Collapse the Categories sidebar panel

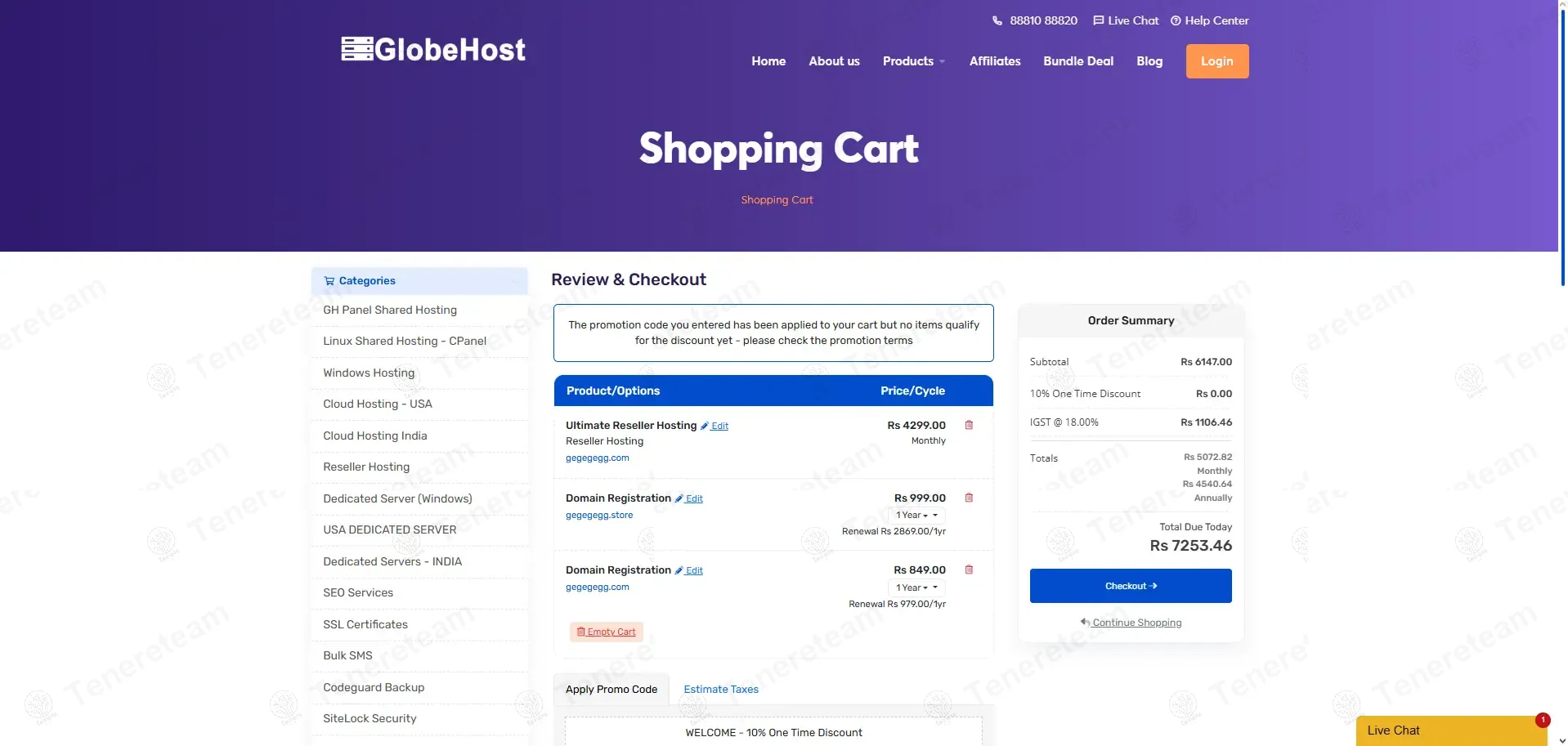(514, 281)
